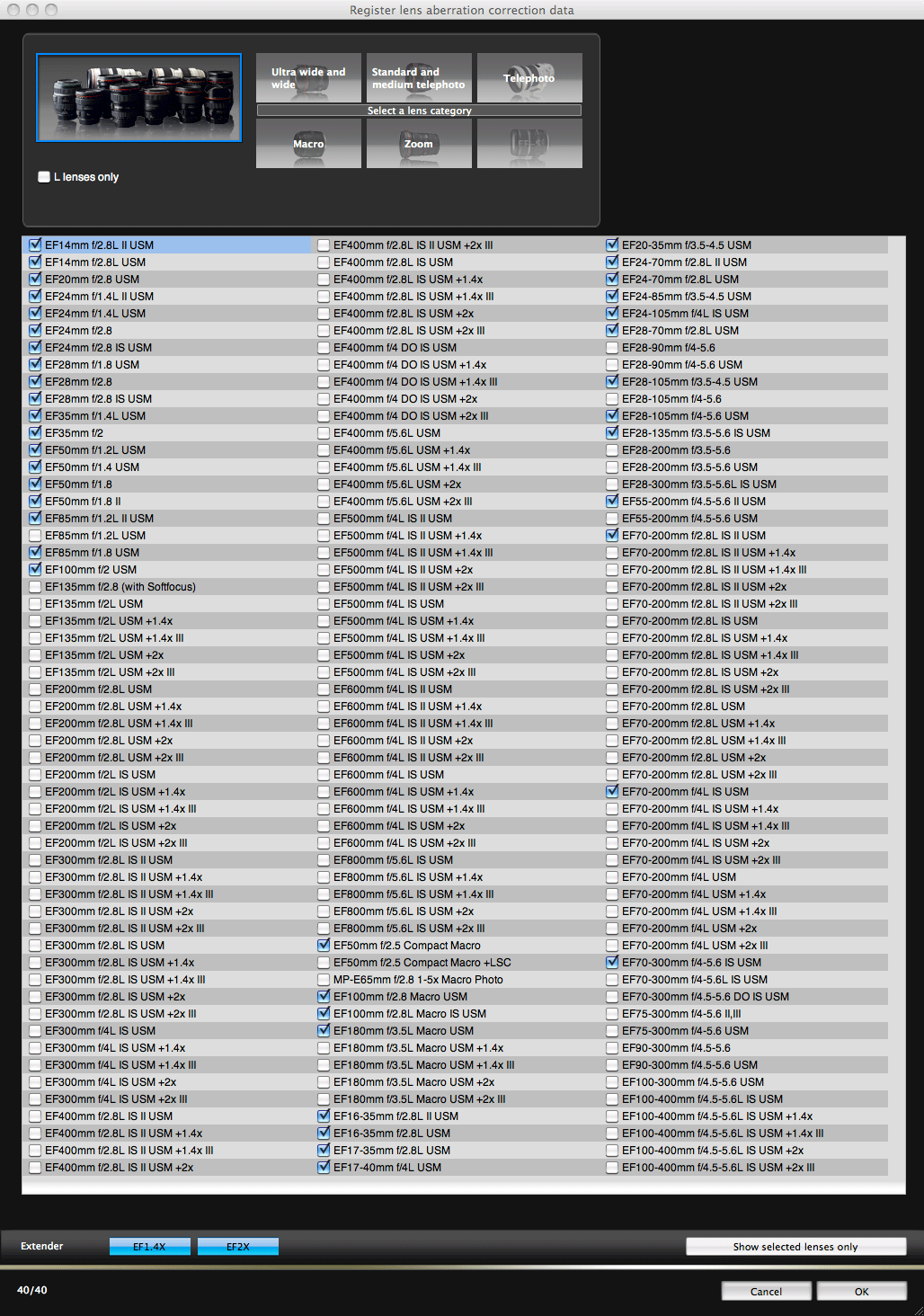Screen dimensions: 924x1316
Task: Select the Zoom lens category
Action: click(419, 144)
